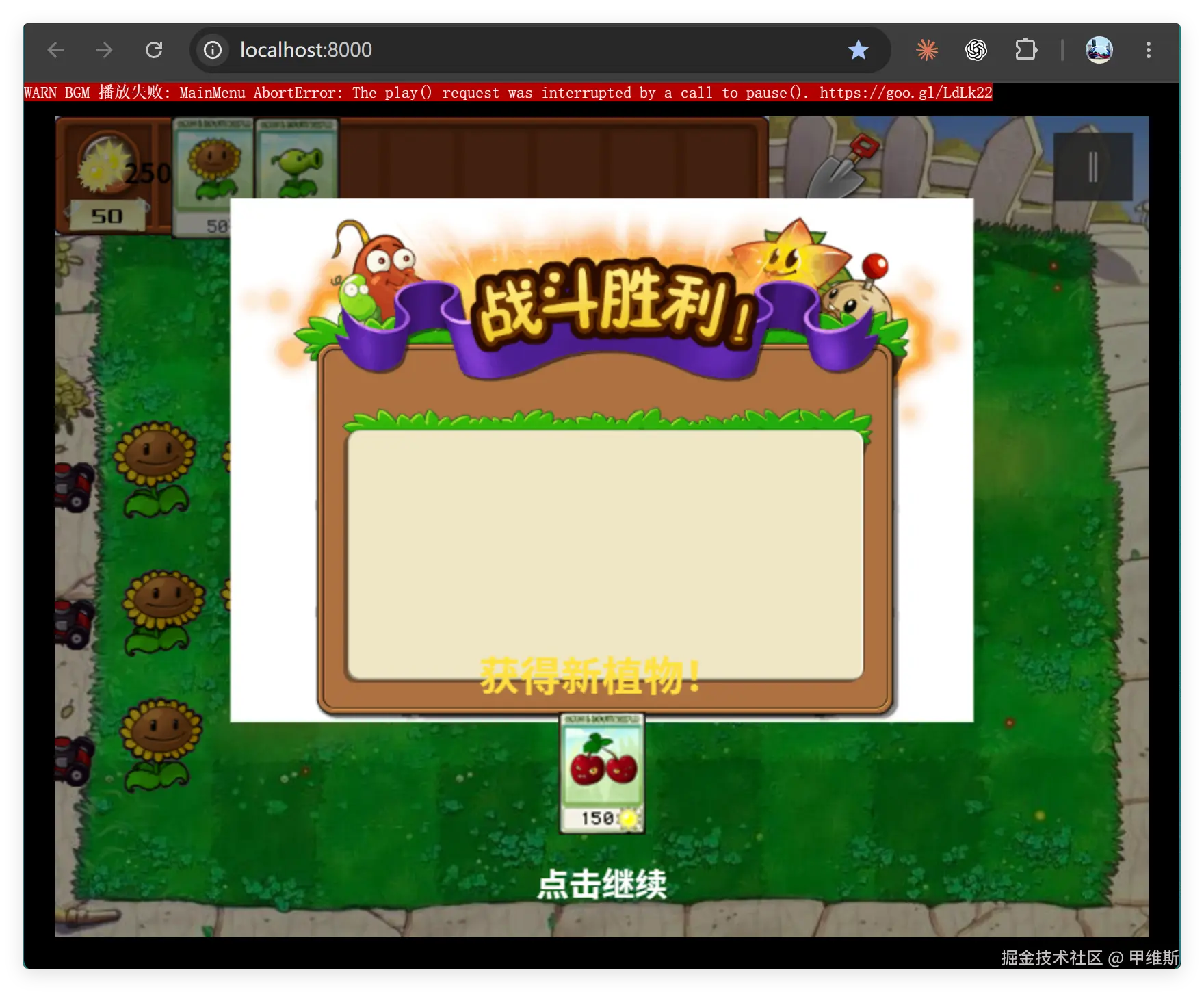1204x992 pixels.
Task: Click the middle-row sunflower plant
Action: pyautogui.click(x=163, y=613)
